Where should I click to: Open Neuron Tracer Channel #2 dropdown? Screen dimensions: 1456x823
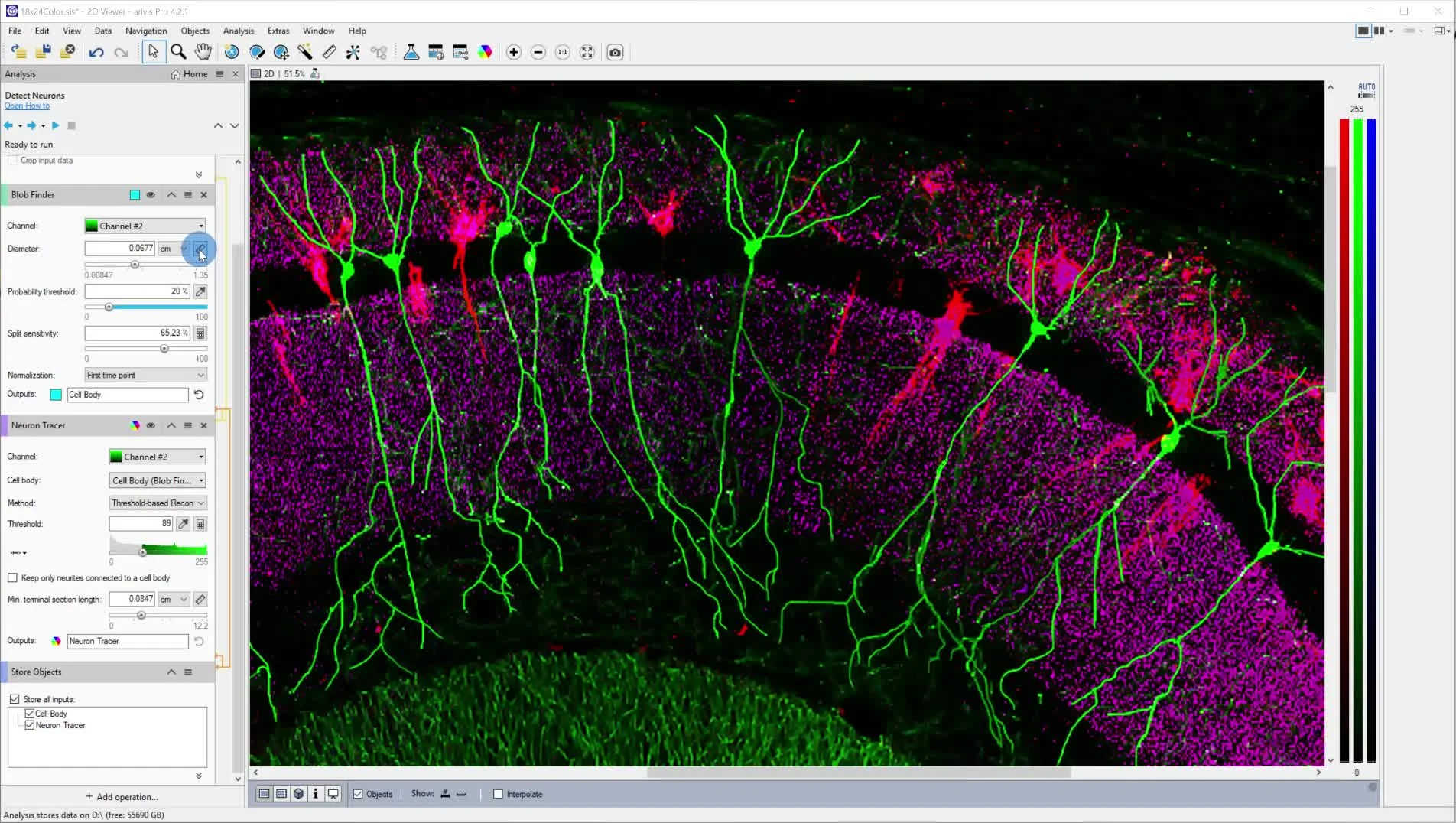tap(158, 457)
